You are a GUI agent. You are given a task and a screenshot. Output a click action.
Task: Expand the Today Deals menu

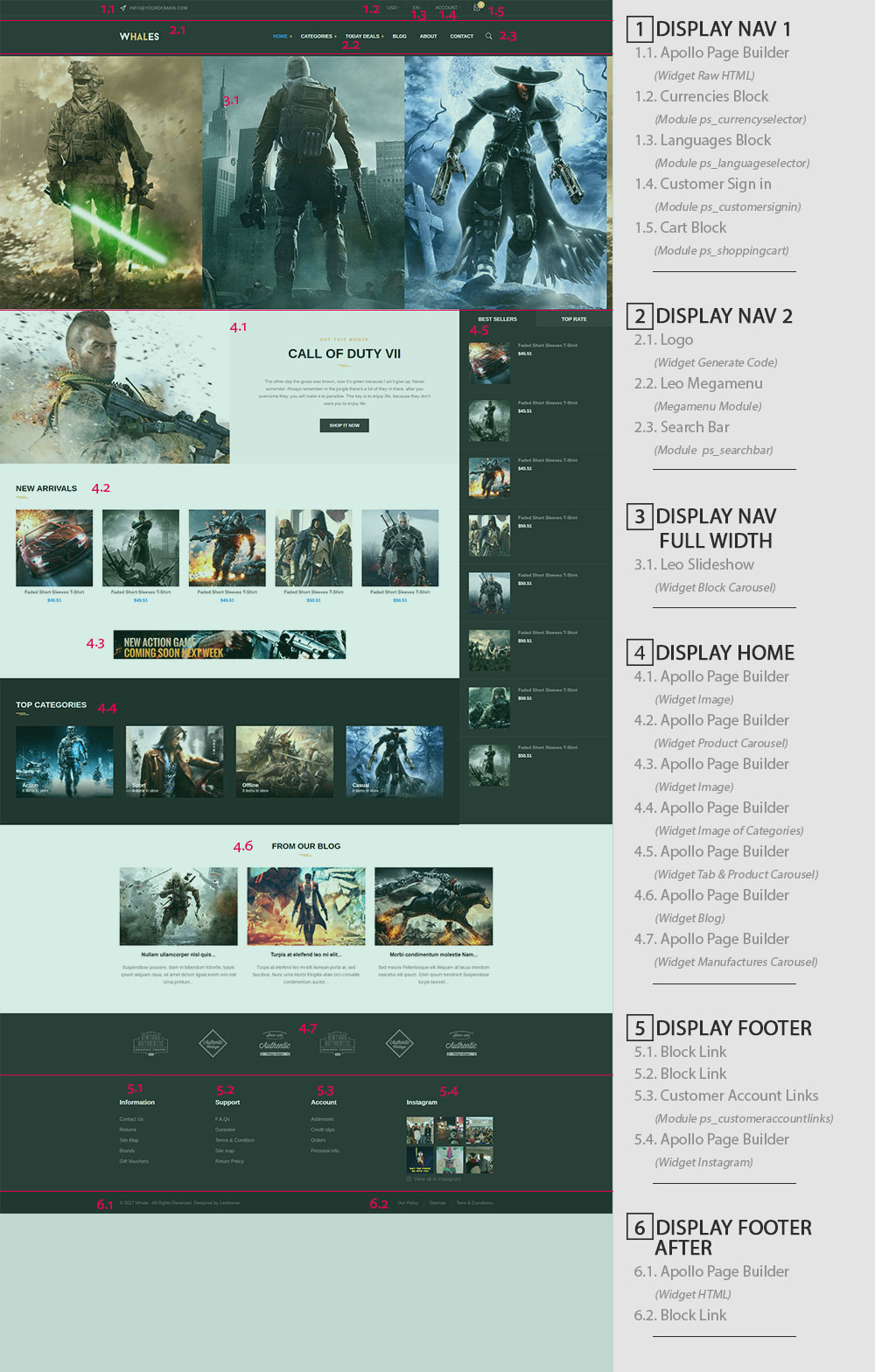tap(364, 36)
